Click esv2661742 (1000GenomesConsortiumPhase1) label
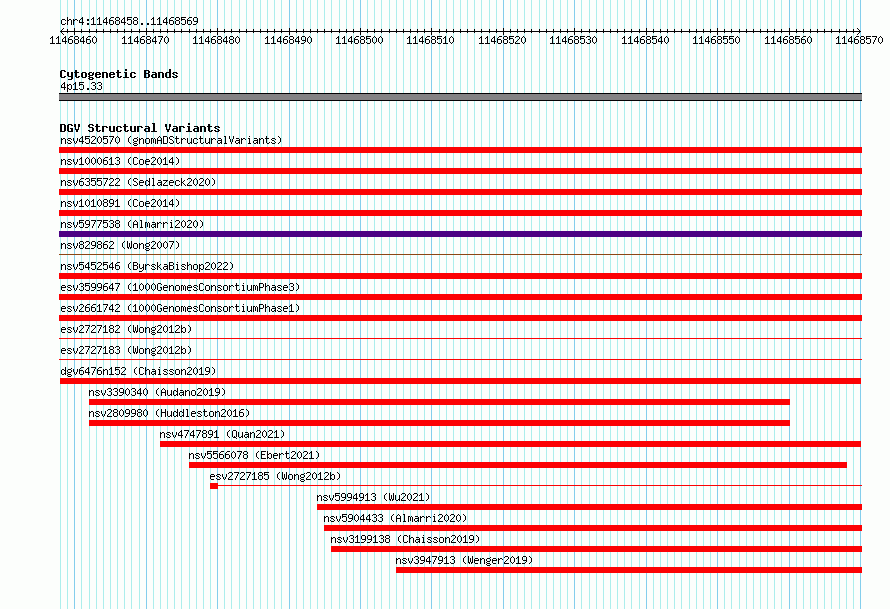890x609 pixels. 180,308
